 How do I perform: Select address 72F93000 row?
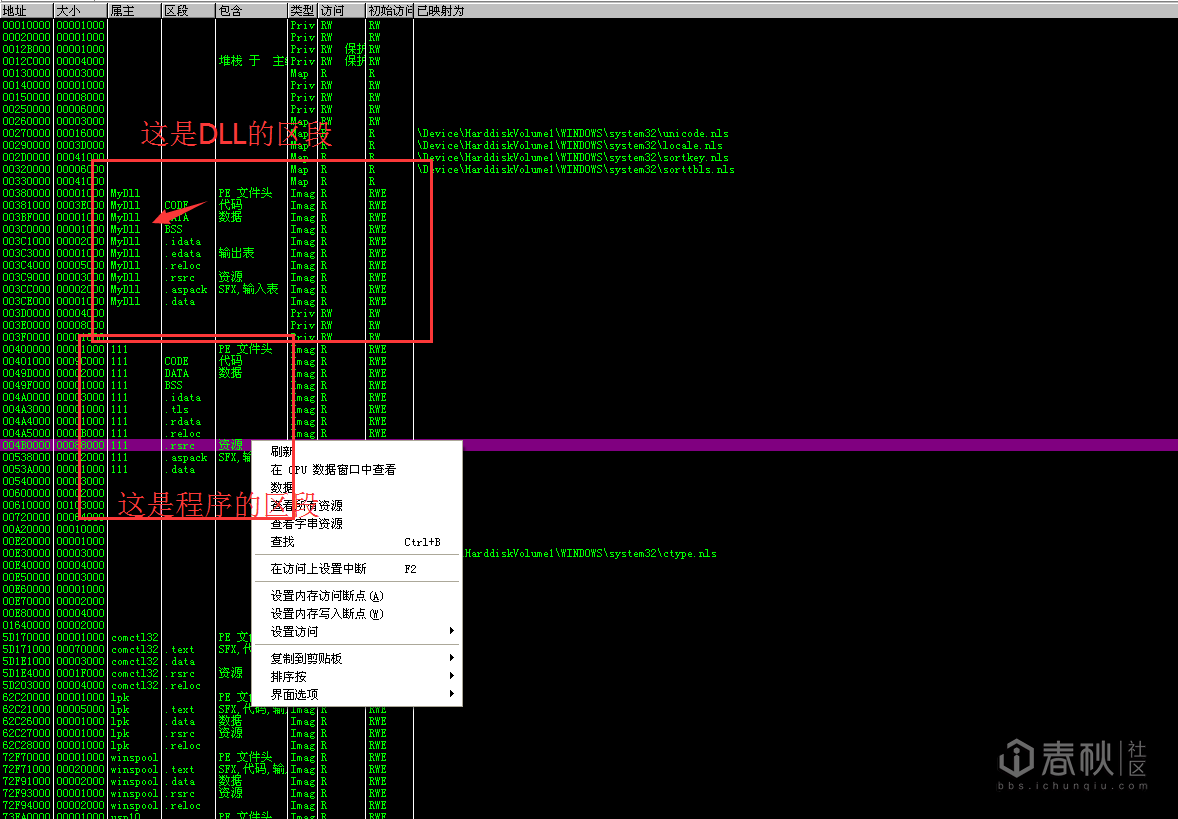[589, 794]
